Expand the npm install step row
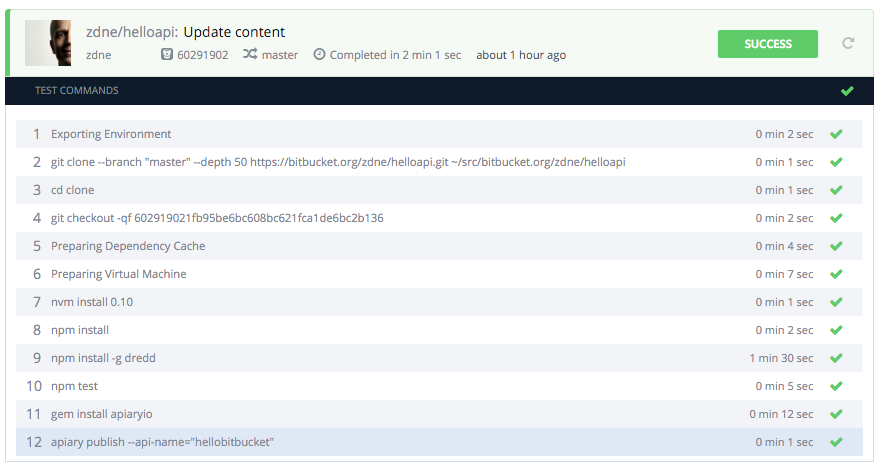The height and width of the screenshot is (475, 887). pos(440,330)
